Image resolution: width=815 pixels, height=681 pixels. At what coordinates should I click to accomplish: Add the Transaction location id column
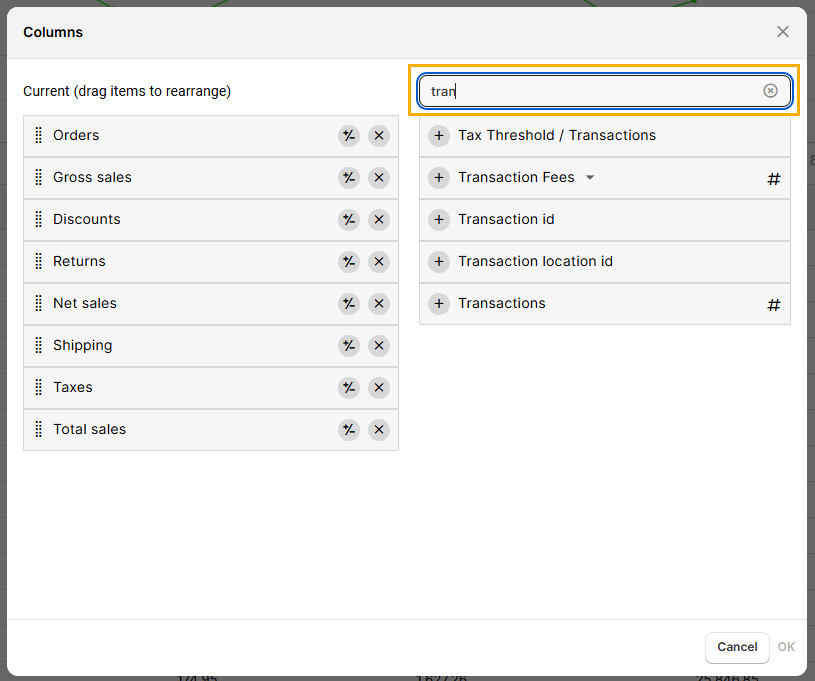439,262
